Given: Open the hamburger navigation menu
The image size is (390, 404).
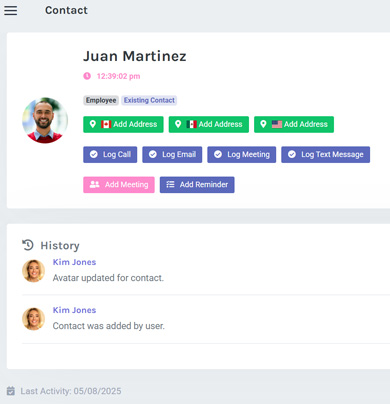Looking at the screenshot, I should click(11, 11).
